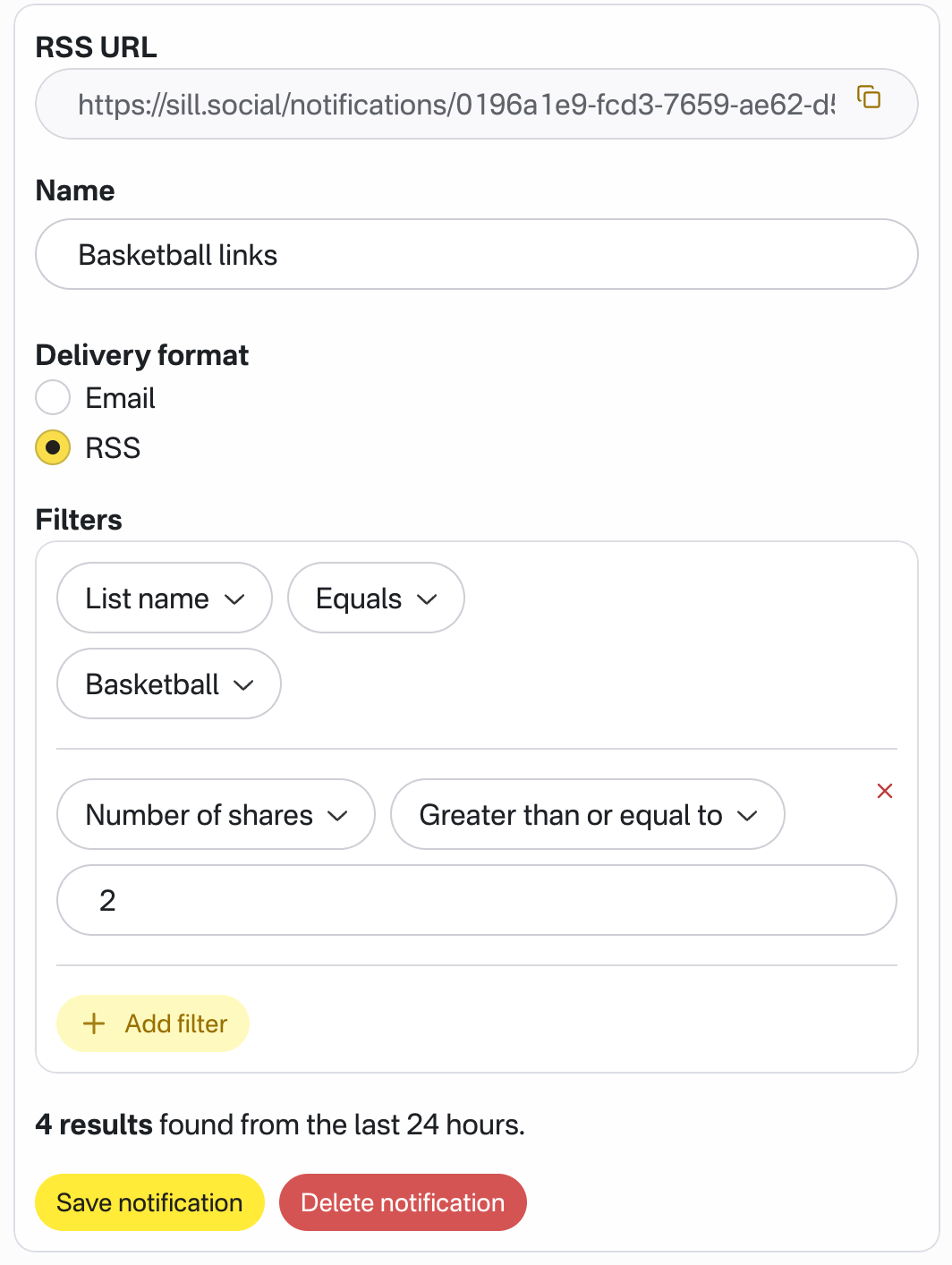Click the shares value field showing 2
The image size is (952, 1265).
(476, 900)
